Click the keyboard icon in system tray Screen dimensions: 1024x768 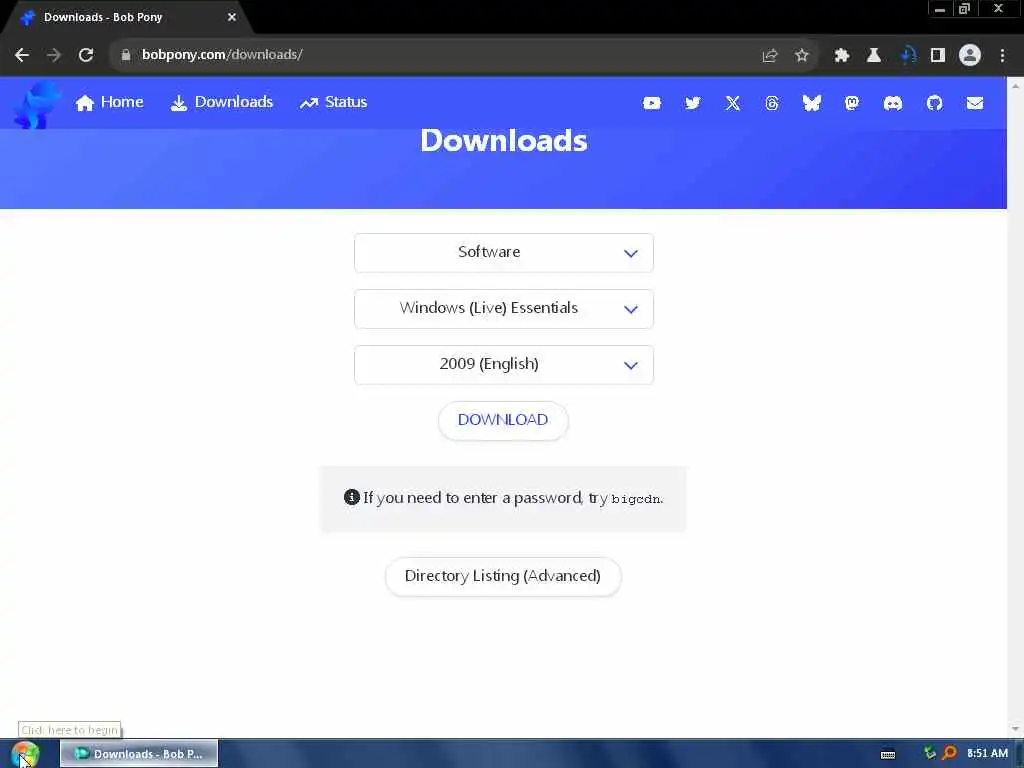[888, 754]
